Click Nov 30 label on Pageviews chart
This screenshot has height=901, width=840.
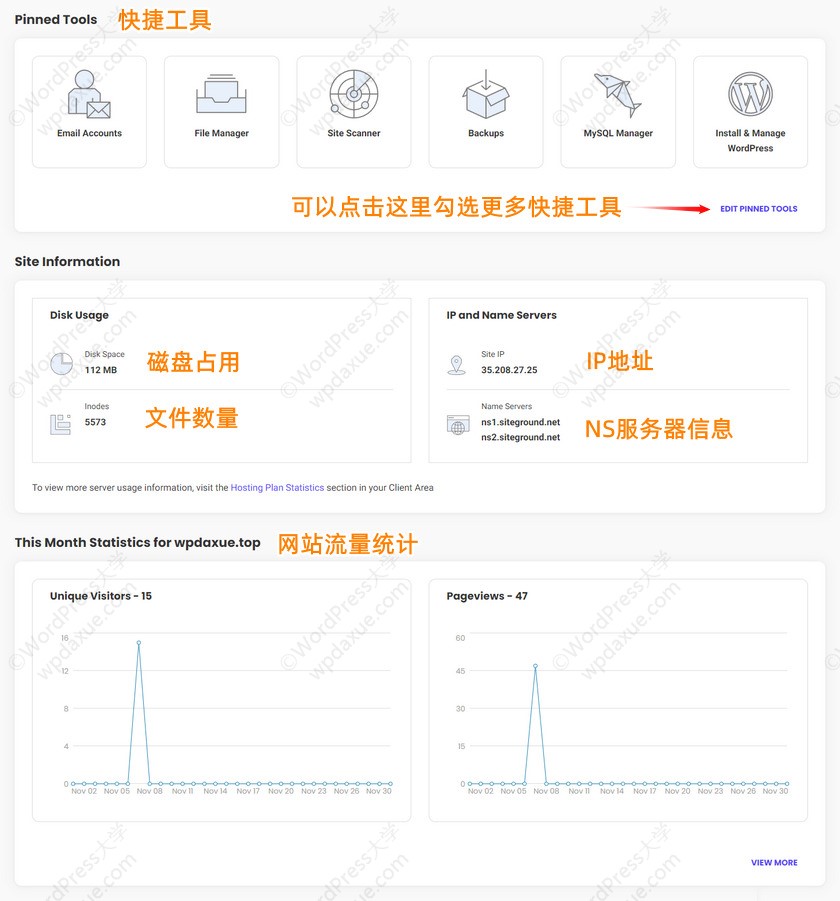click(775, 791)
